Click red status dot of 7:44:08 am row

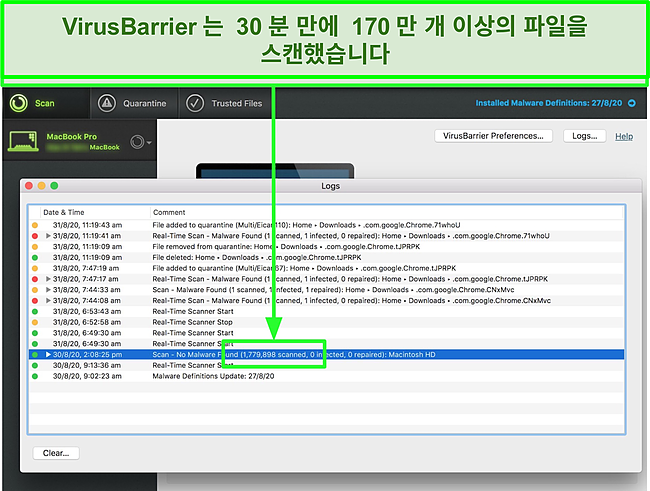(x=35, y=301)
